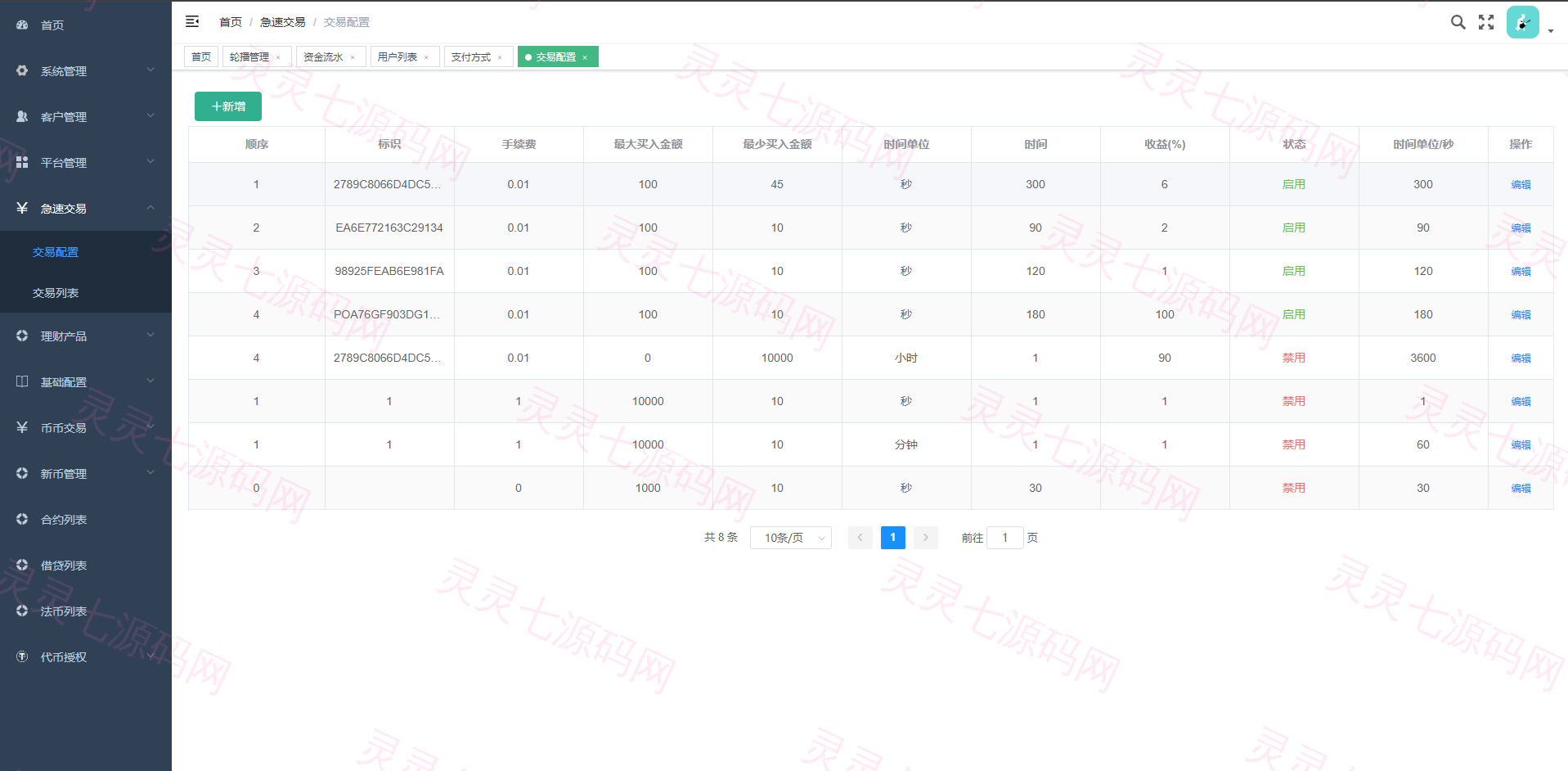
Task: Open user avatar menu
Action: coord(1522,22)
